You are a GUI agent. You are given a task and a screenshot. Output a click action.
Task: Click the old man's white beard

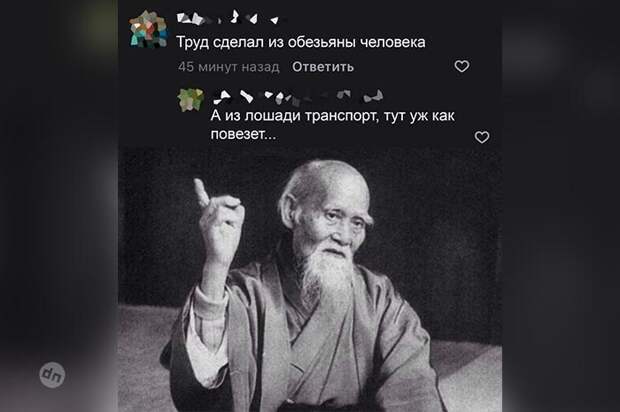point(329,273)
